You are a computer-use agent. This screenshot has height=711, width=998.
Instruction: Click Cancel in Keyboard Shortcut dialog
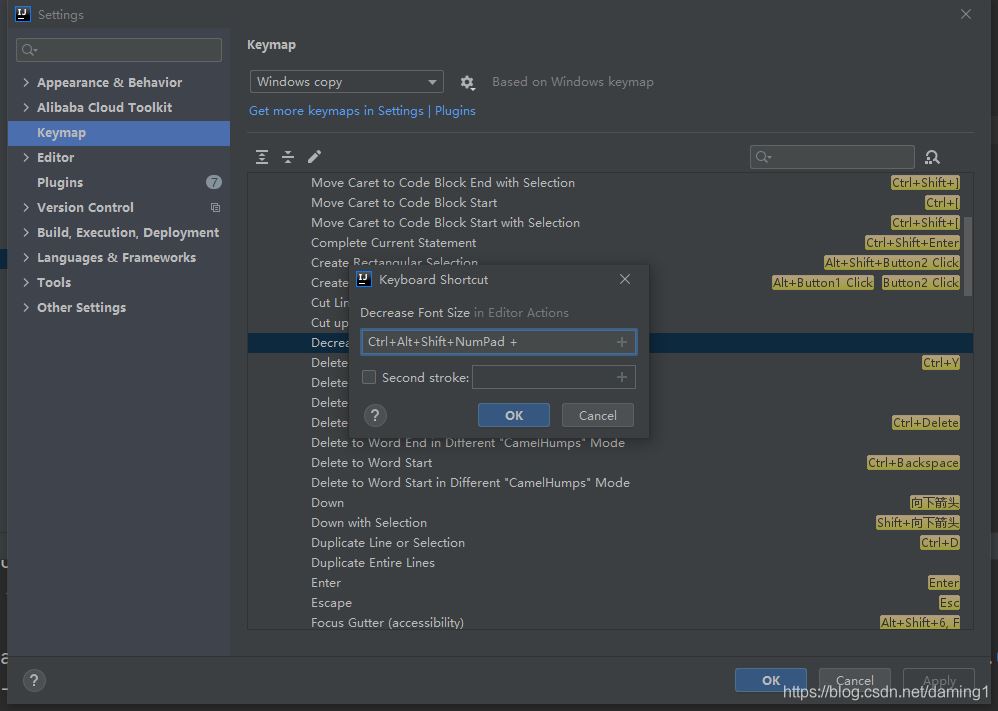coord(597,415)
